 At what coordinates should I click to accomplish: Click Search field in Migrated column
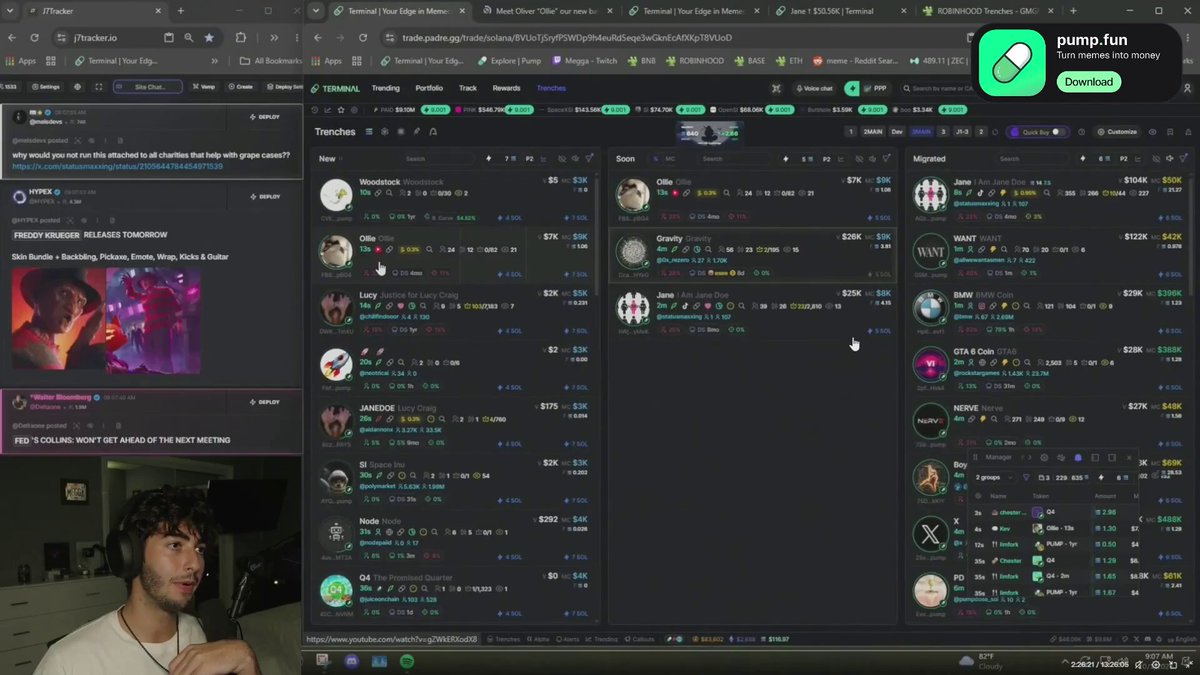coord(1032,159)
